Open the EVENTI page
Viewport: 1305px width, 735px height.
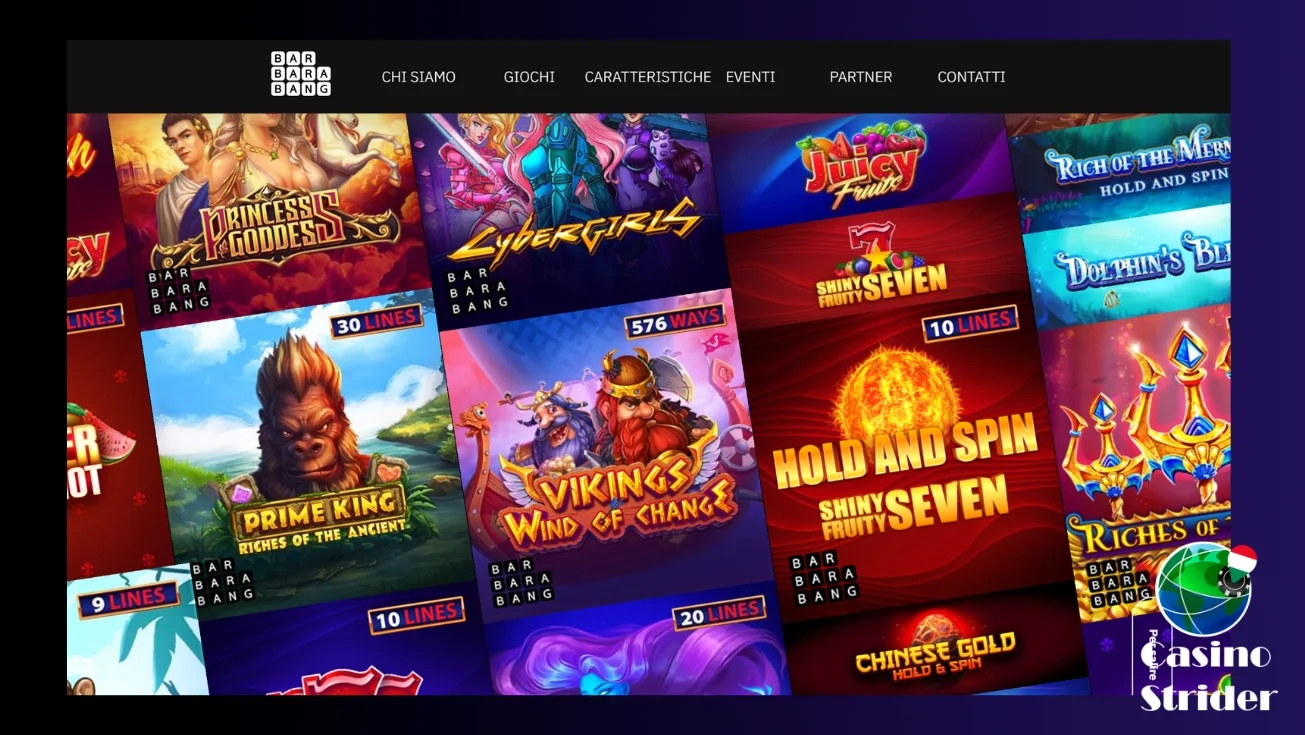pyautogui.click(x=750, y=77)
